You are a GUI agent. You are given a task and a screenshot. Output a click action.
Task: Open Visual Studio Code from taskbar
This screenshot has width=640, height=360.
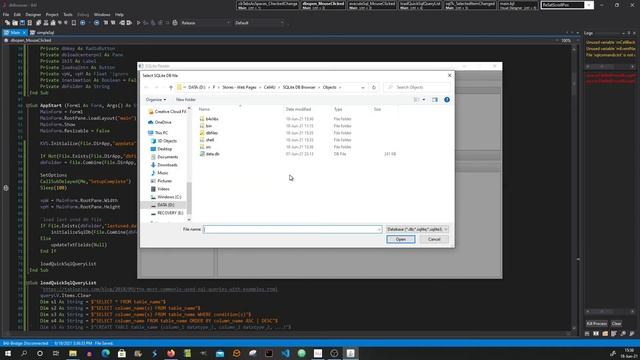pos(285,353)
